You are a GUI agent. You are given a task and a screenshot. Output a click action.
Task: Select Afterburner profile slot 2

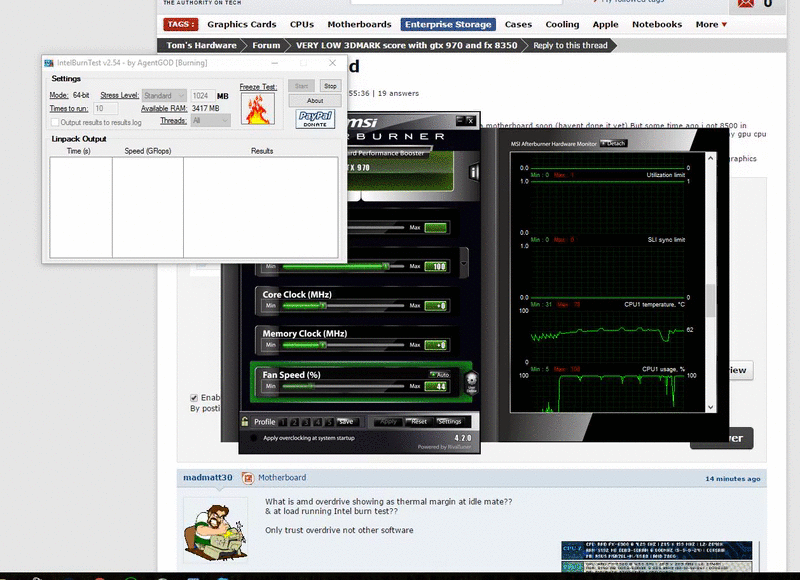click(x=294, y=422)
